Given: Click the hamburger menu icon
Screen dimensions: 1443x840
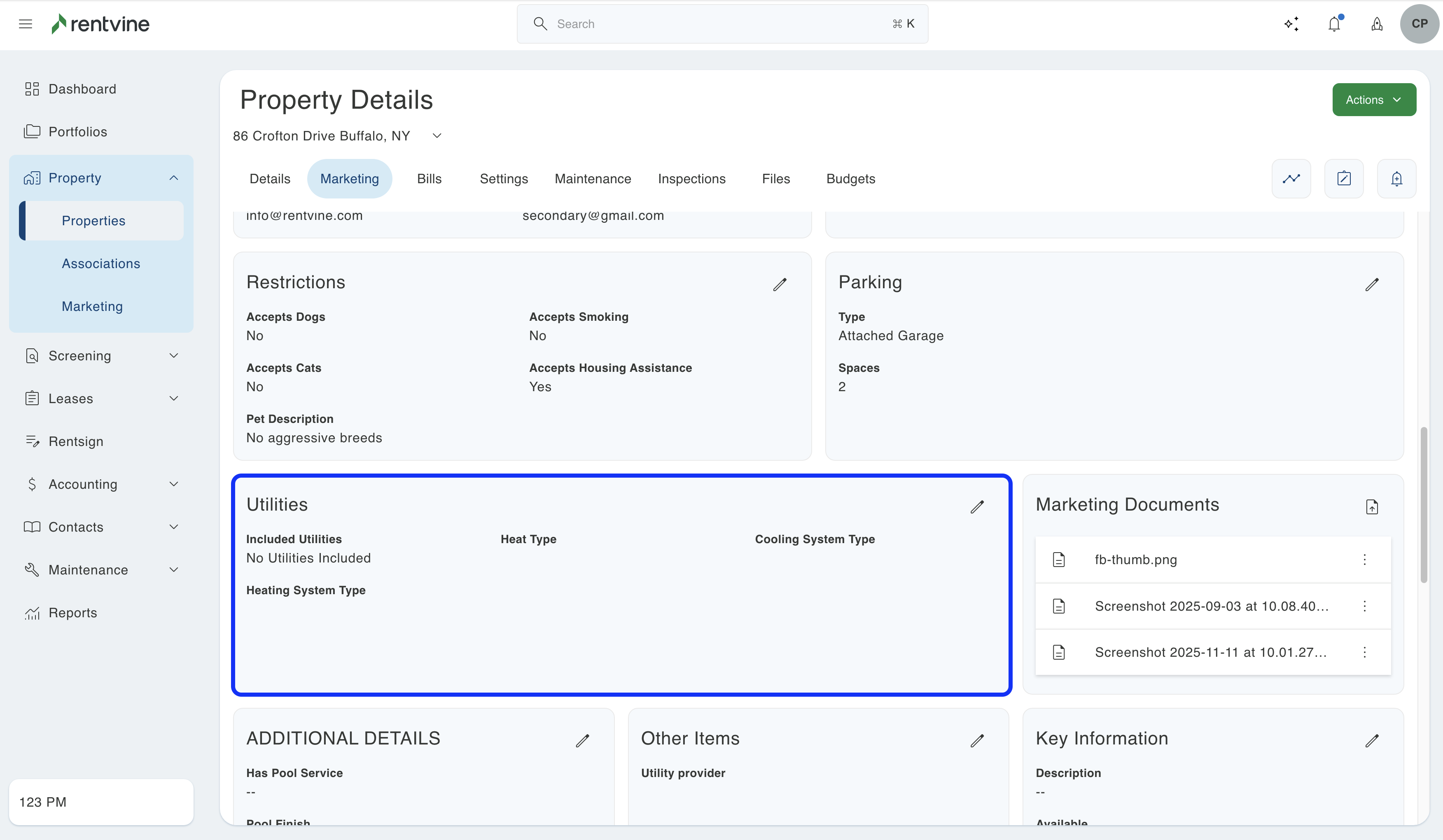Looking at the screenshot, I should (25, 24).
